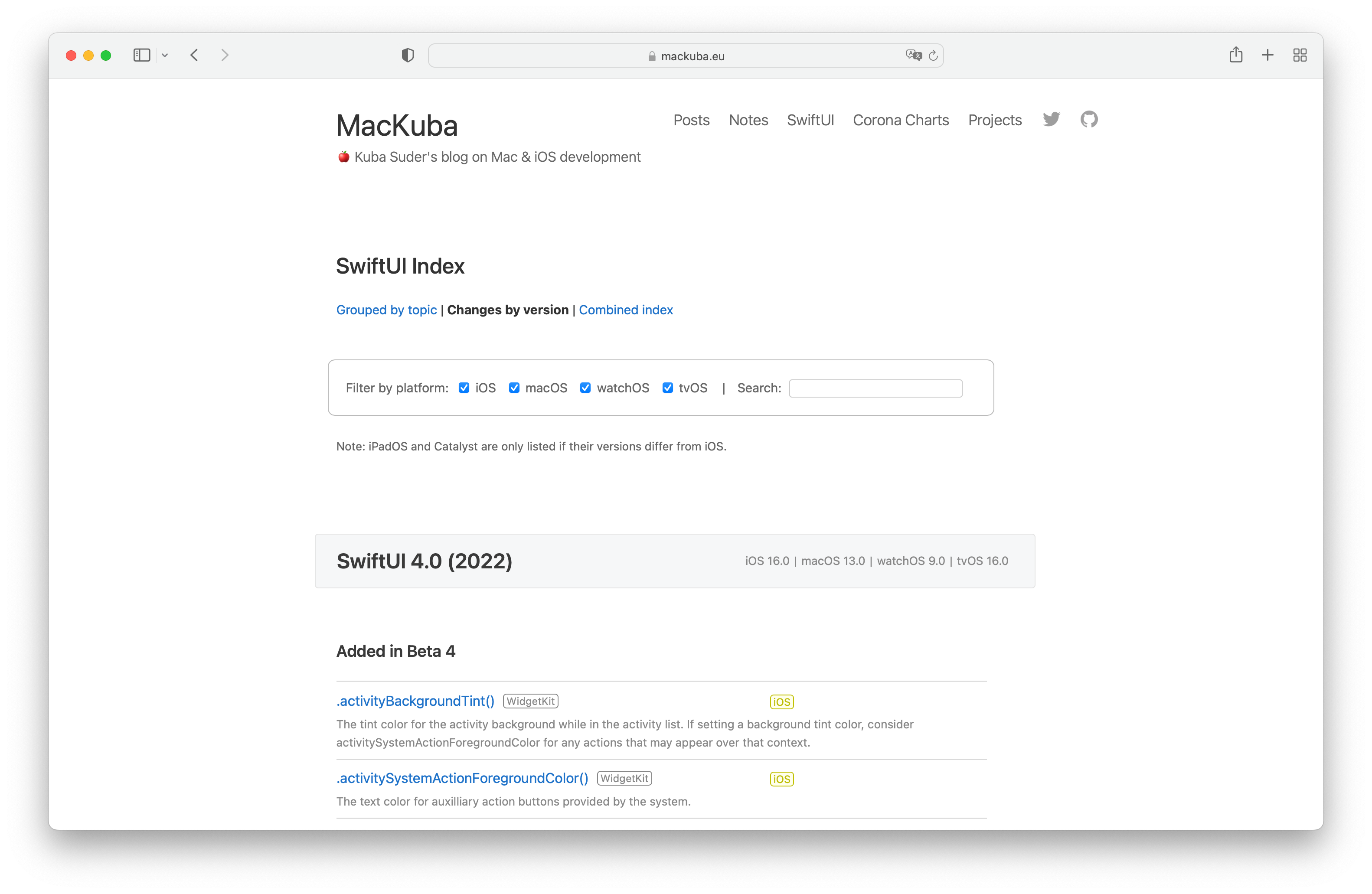Open the Share menu icon
This screenshot has height=894, width=1372.
pyautogui.click(x=1236, y=55)
